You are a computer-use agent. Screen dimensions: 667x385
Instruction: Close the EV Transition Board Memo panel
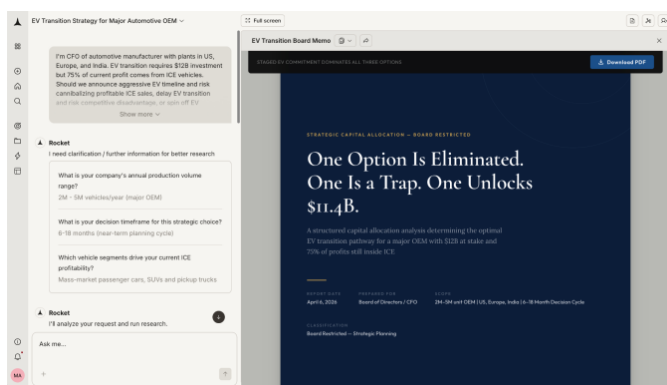659,41
